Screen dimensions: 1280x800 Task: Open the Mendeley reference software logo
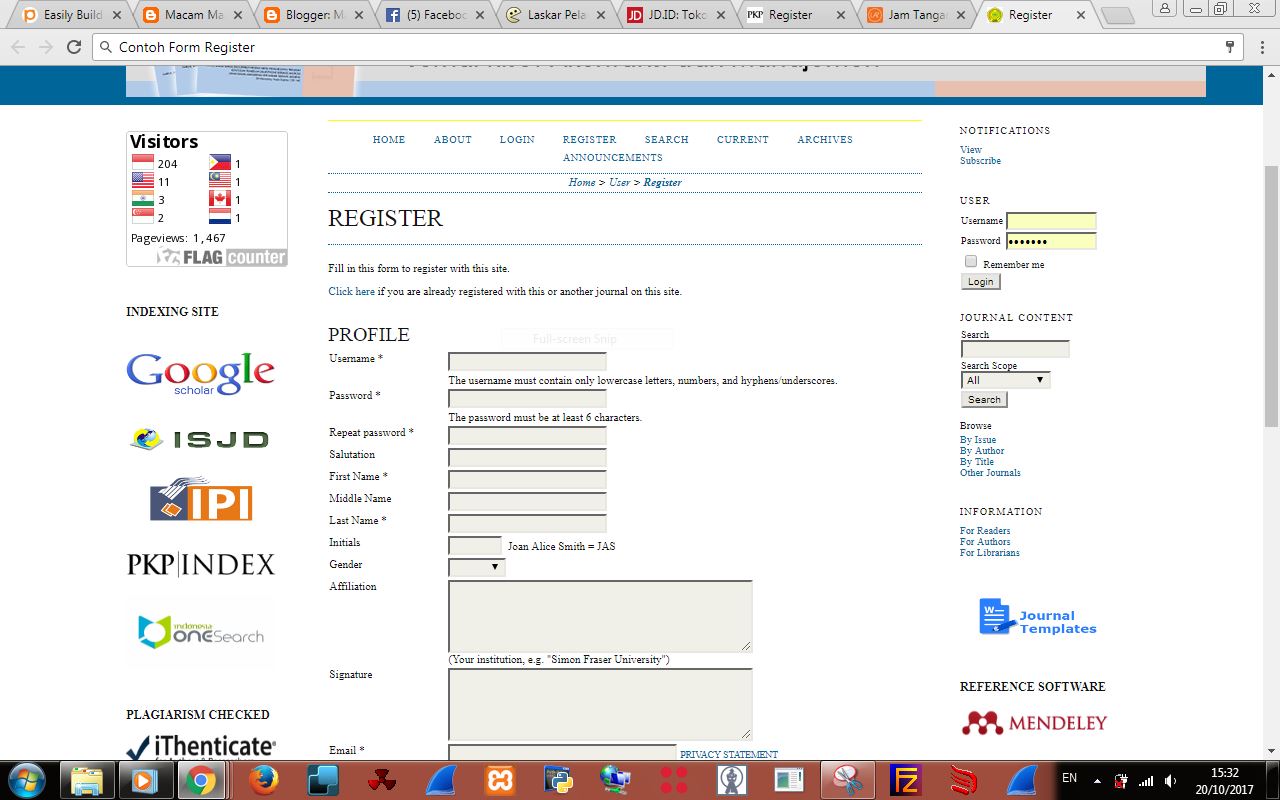coord(1034,723)
